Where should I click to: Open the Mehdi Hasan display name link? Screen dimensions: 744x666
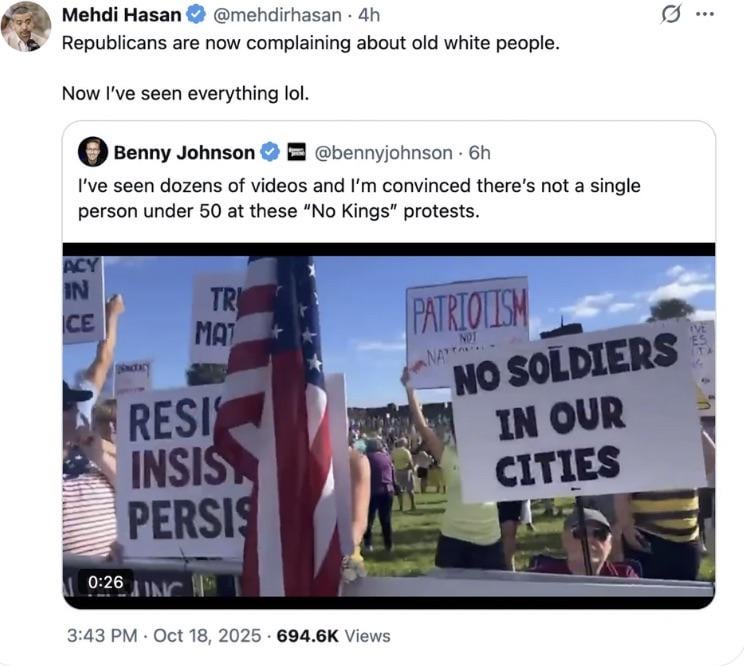[122, 15]
